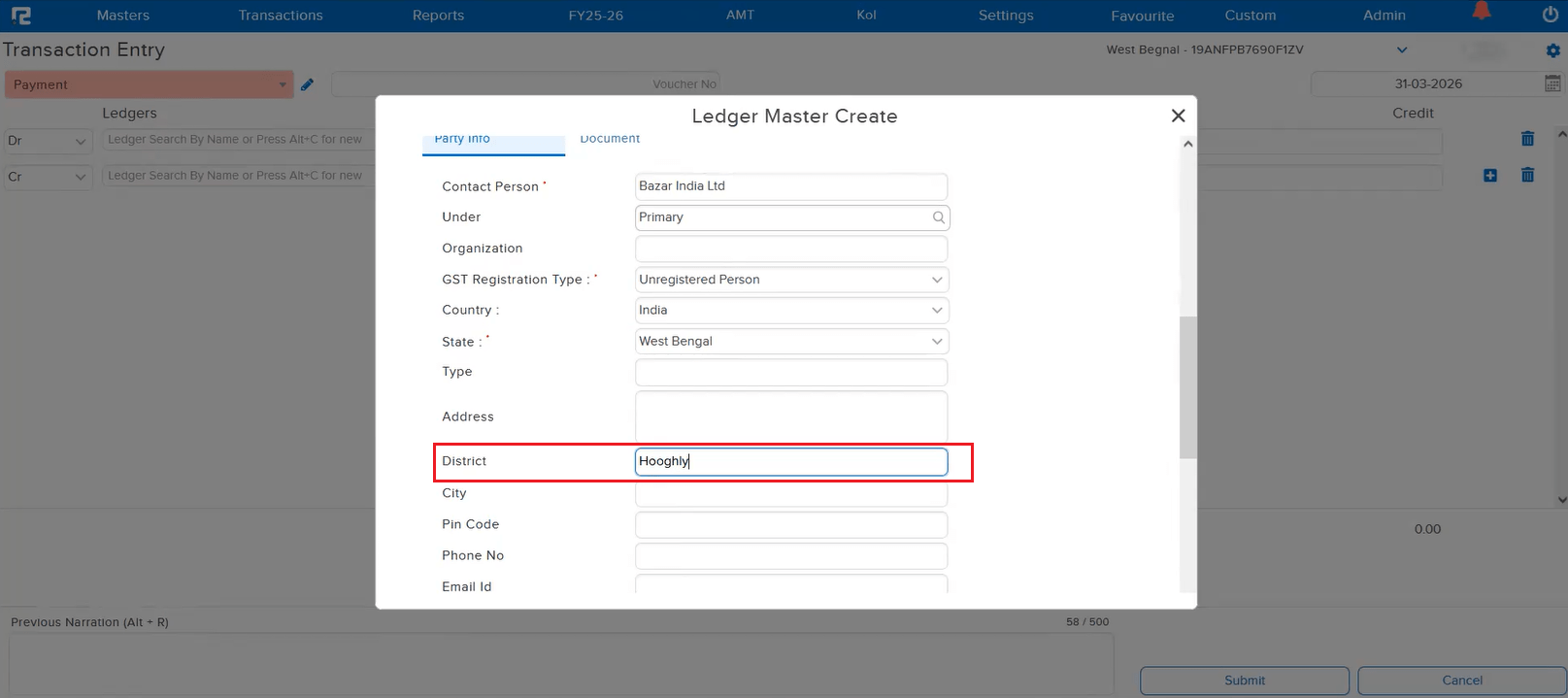This screenshot has width=1568, height=698.
Task: Click the search magnifier in Under field
Action: [x=939, y=217]
